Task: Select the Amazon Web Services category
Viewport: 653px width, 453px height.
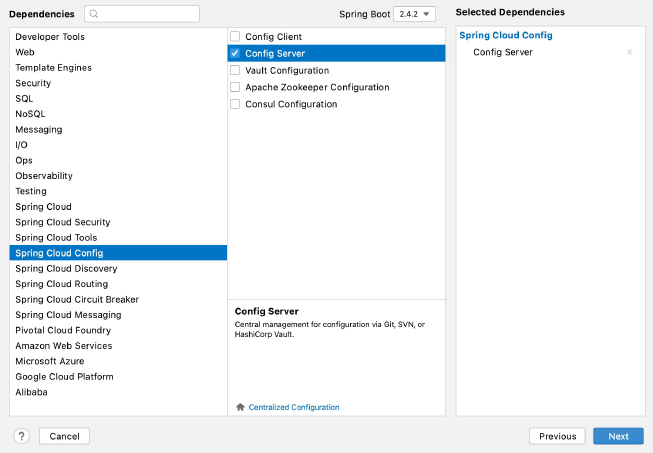Action: (x=118, y=346)
